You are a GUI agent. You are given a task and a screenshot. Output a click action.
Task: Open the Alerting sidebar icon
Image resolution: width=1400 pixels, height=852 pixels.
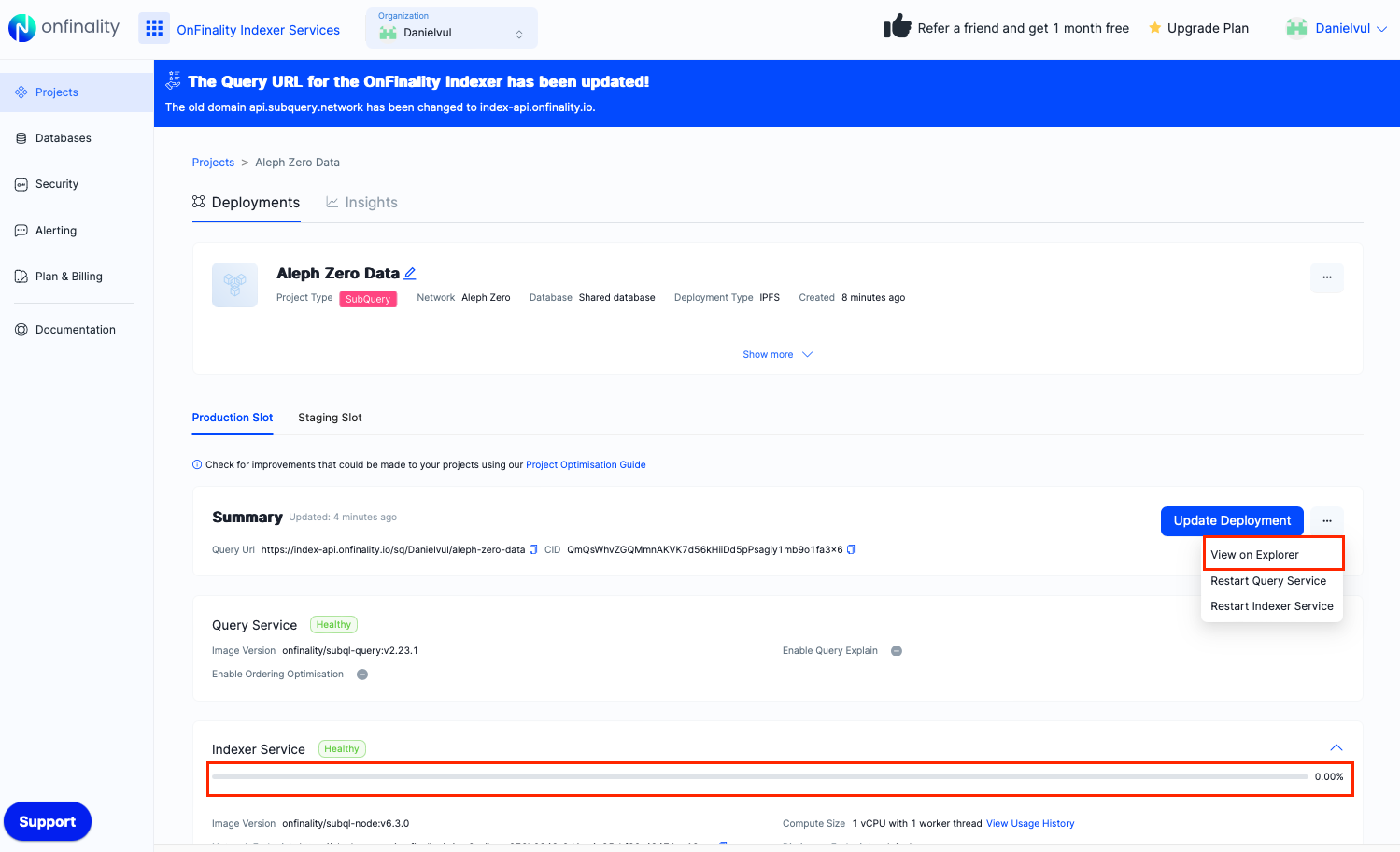(x=21, y=230)
